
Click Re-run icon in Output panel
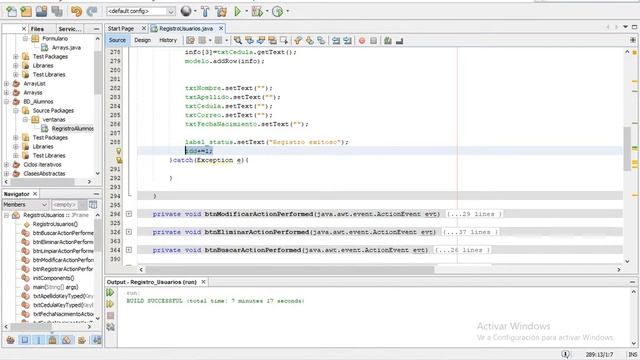(110, 293)
